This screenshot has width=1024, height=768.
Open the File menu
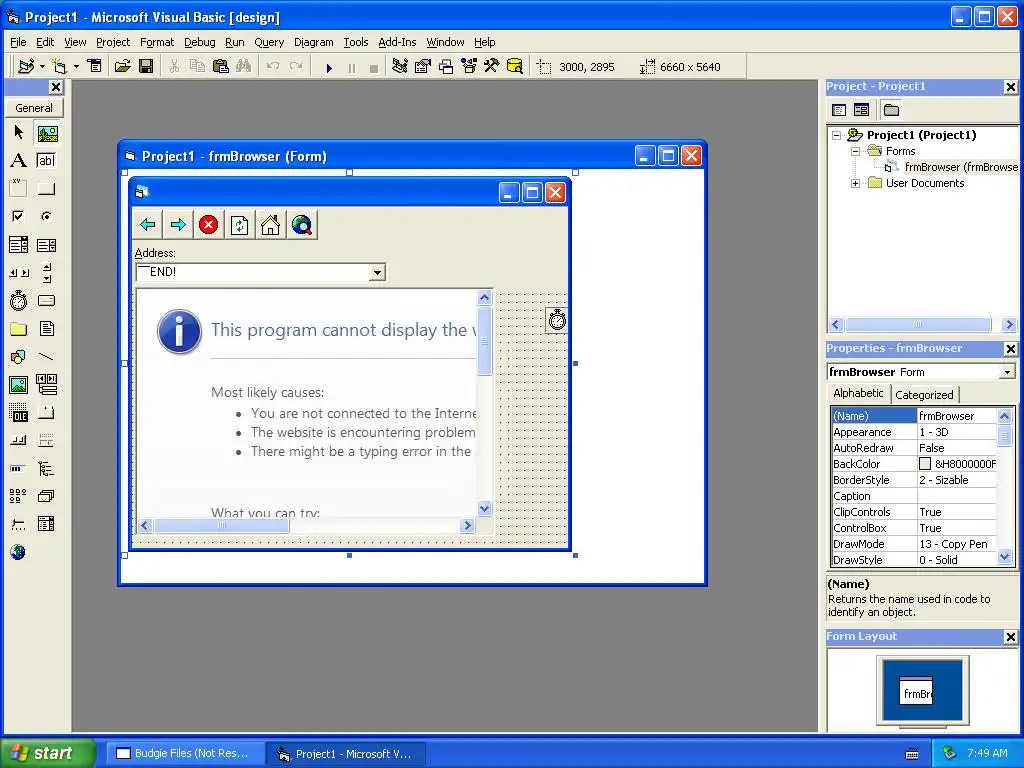tap(18, 42)
